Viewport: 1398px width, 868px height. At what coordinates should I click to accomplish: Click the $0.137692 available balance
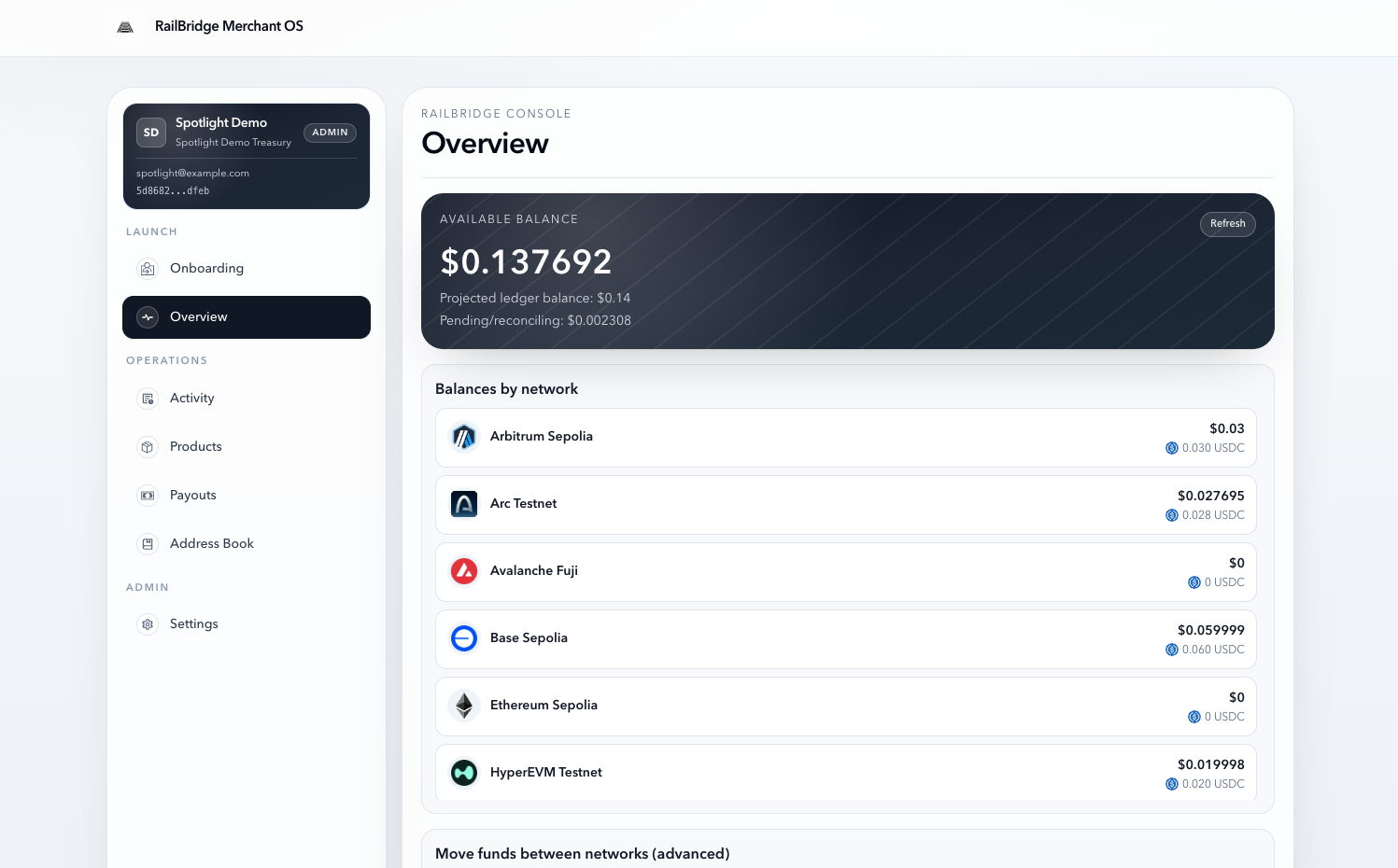(x=526, y=262)
